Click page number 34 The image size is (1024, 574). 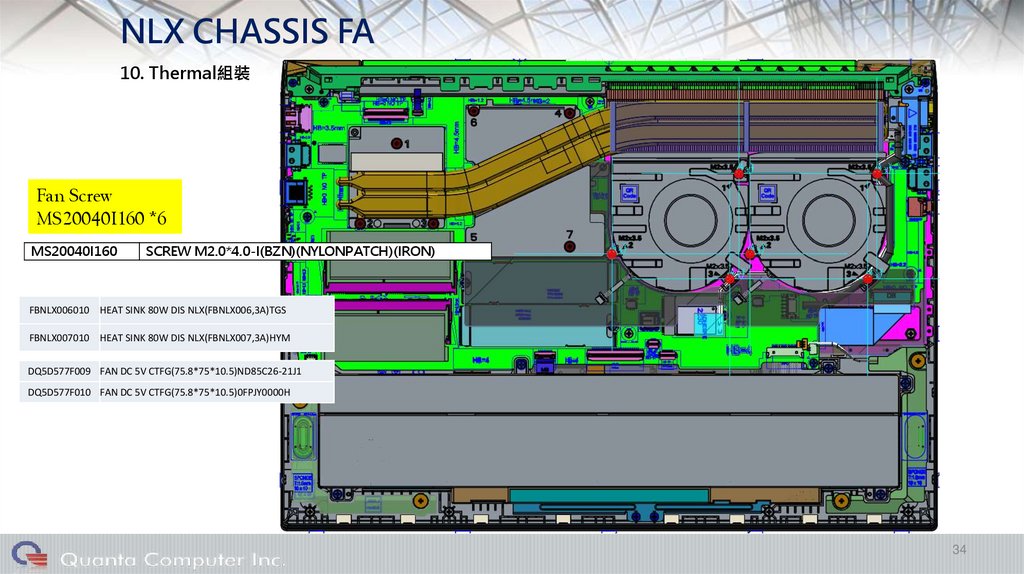click(x=959, y=550)
